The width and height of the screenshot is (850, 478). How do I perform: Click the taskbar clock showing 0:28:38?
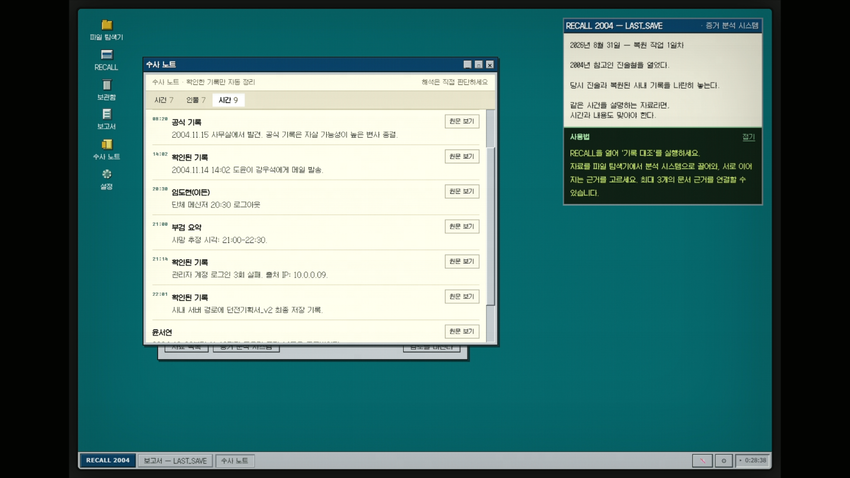753,461
